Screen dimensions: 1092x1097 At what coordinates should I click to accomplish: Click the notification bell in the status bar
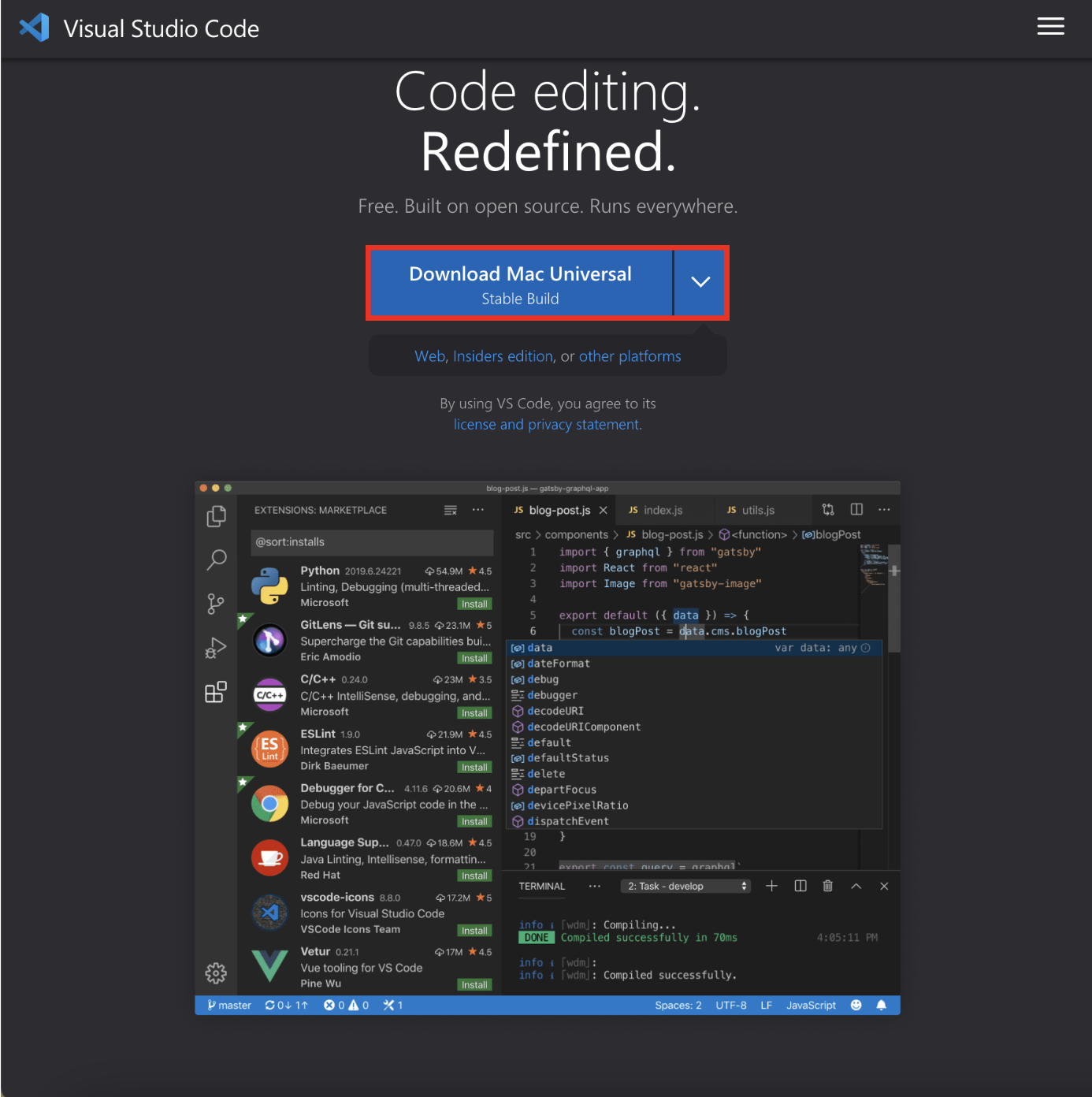click(x=882, y=1005)
